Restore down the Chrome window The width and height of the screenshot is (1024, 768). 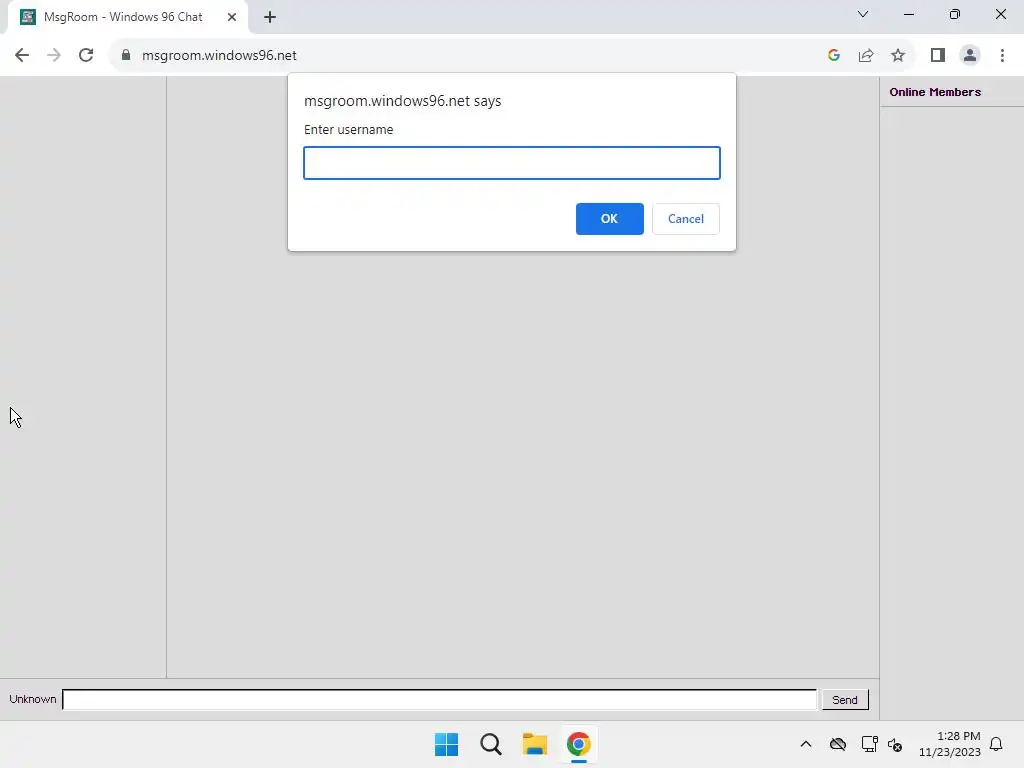point(955,14)
